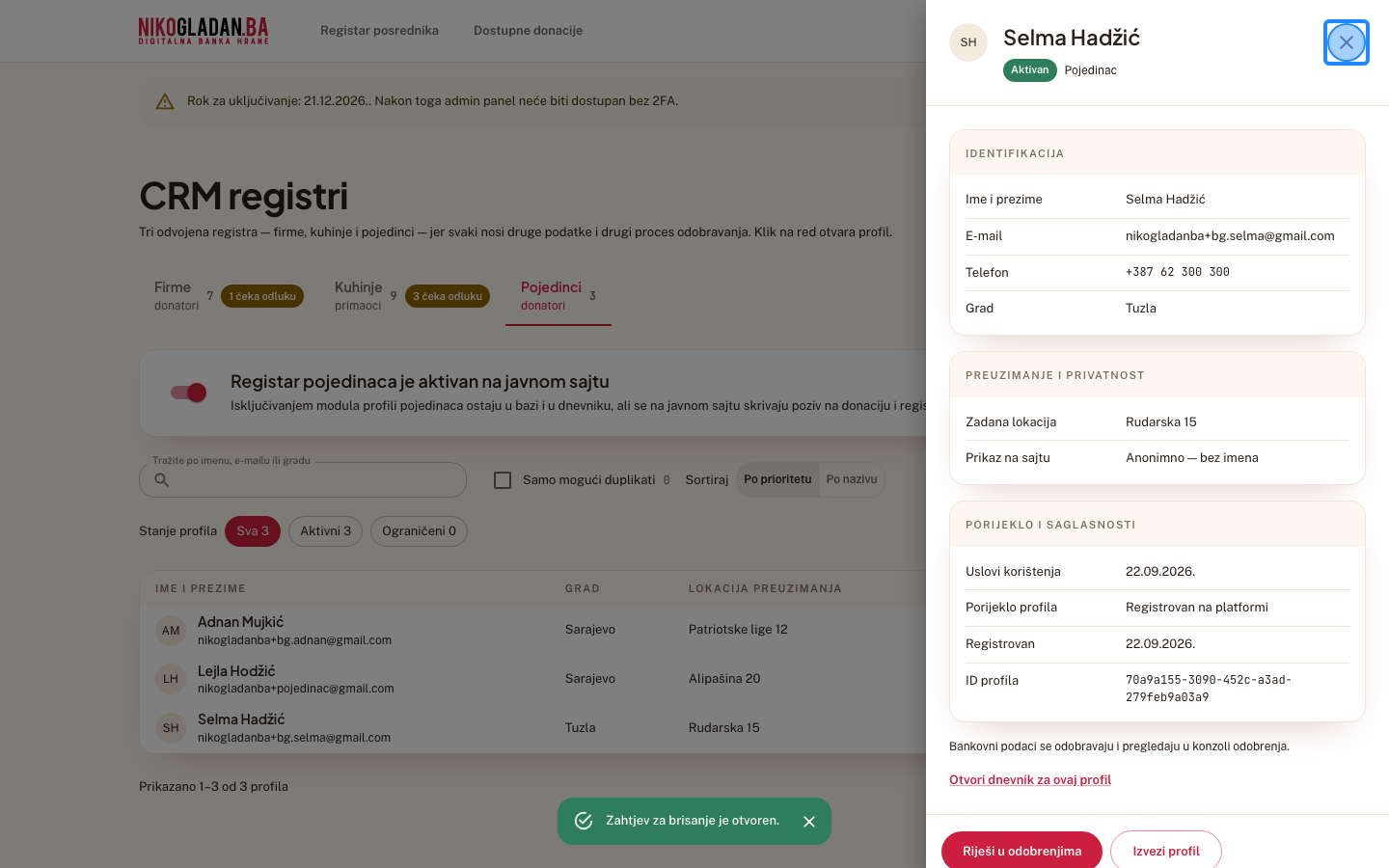Open 'Registar posrednika' in top navigation
This screenshot has width=1389, height=868.
coord(379,31)
